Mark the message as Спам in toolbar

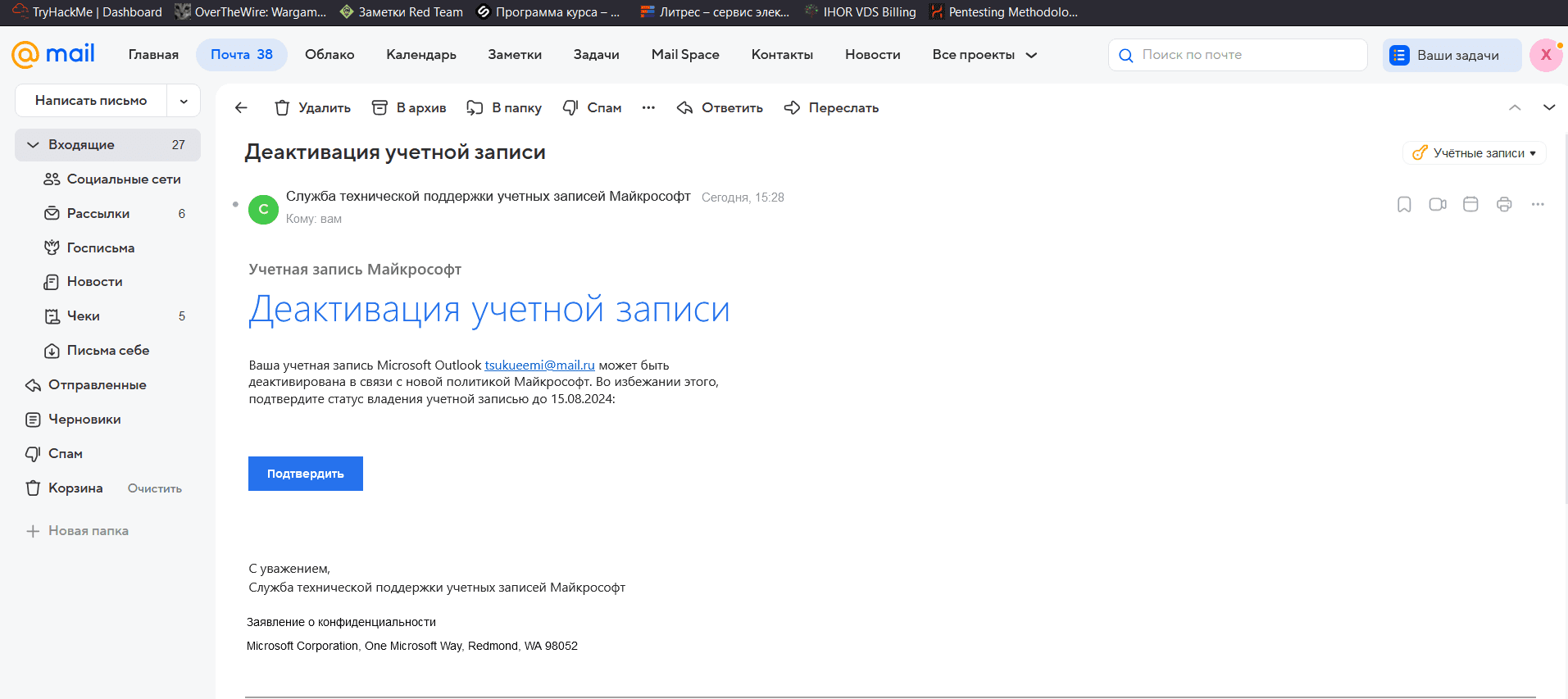pyautogui.click(x=593, y=107)
